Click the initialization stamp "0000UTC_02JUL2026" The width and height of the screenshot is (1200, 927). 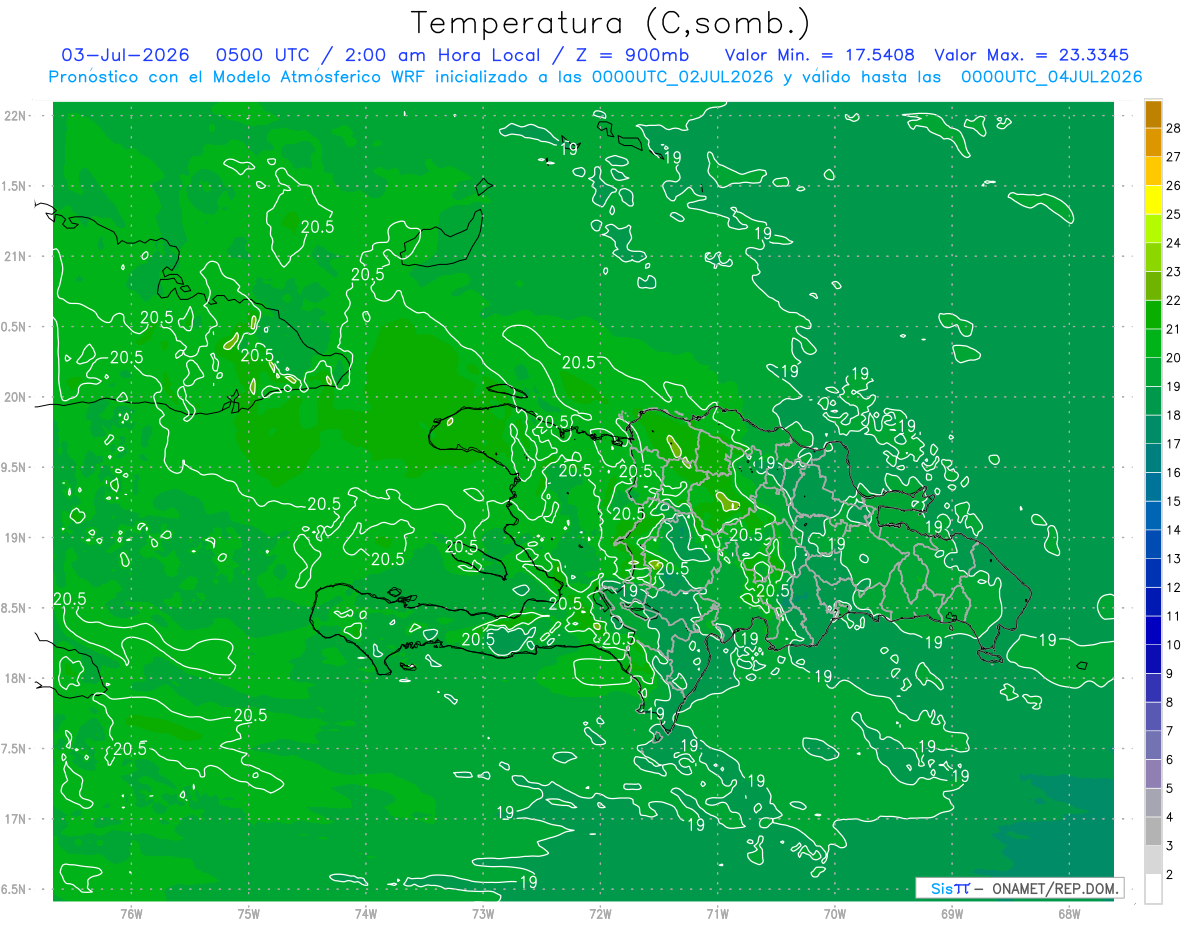[683, 77]
